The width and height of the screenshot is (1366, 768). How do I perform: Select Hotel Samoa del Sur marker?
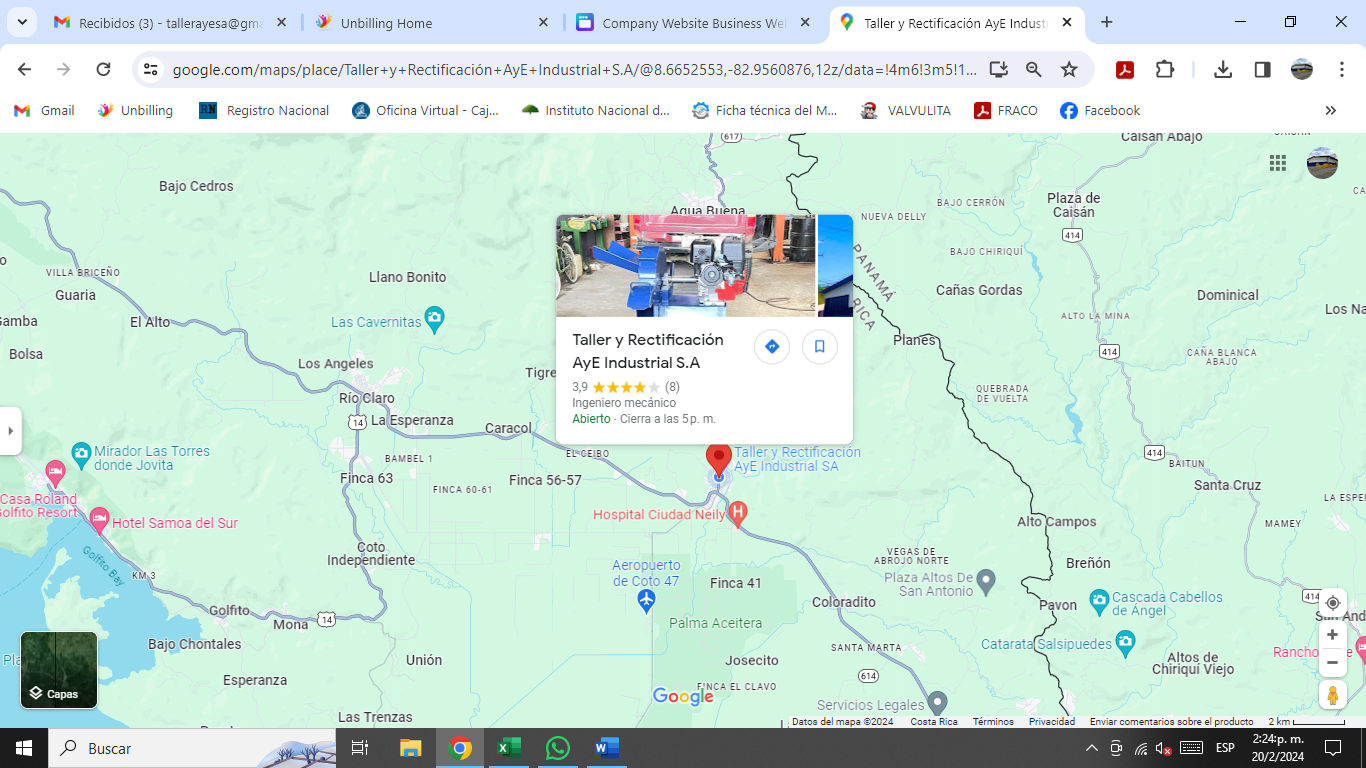tap(99, 520)
